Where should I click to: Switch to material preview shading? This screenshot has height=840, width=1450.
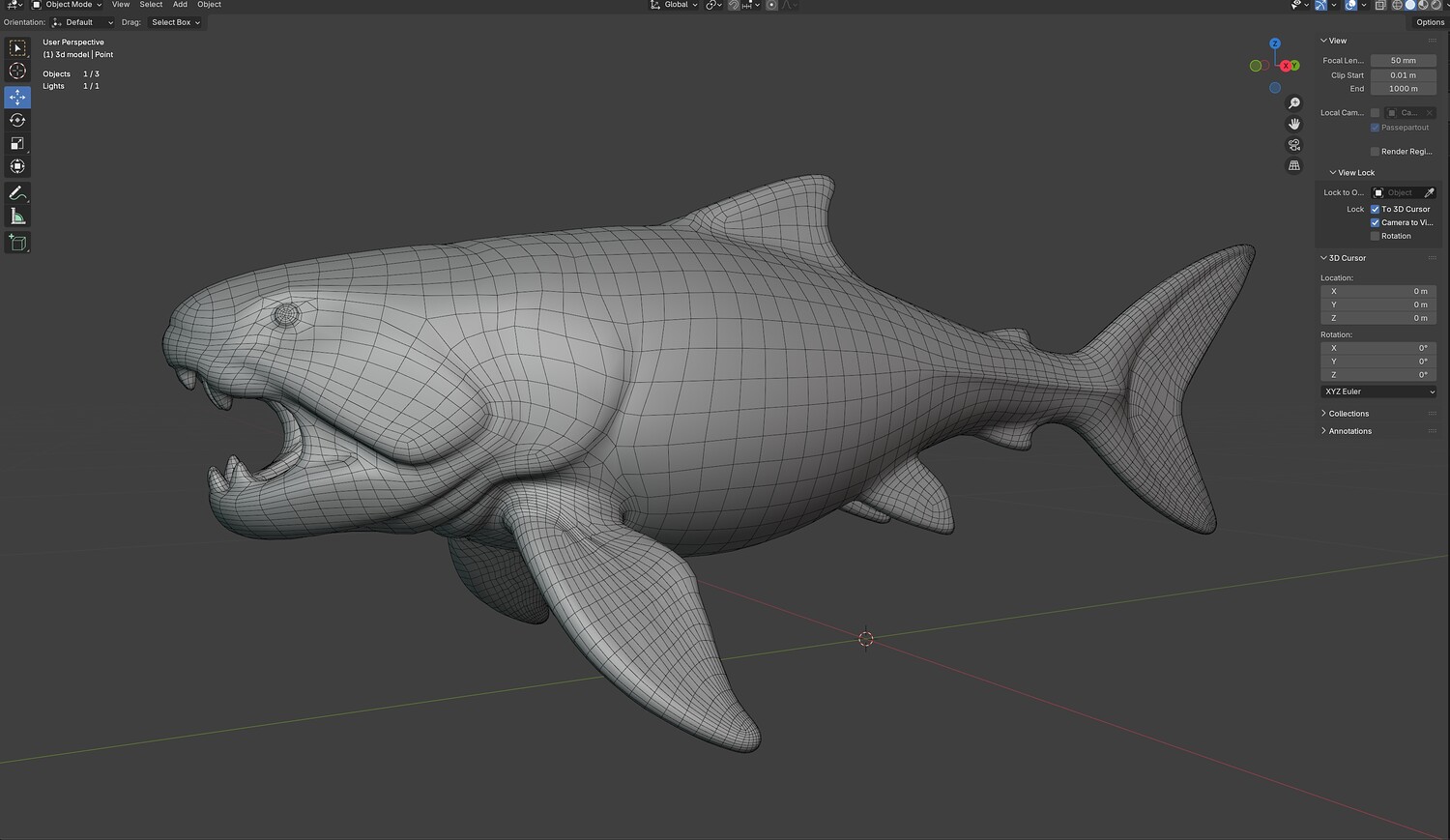(x=1423, y=5)
